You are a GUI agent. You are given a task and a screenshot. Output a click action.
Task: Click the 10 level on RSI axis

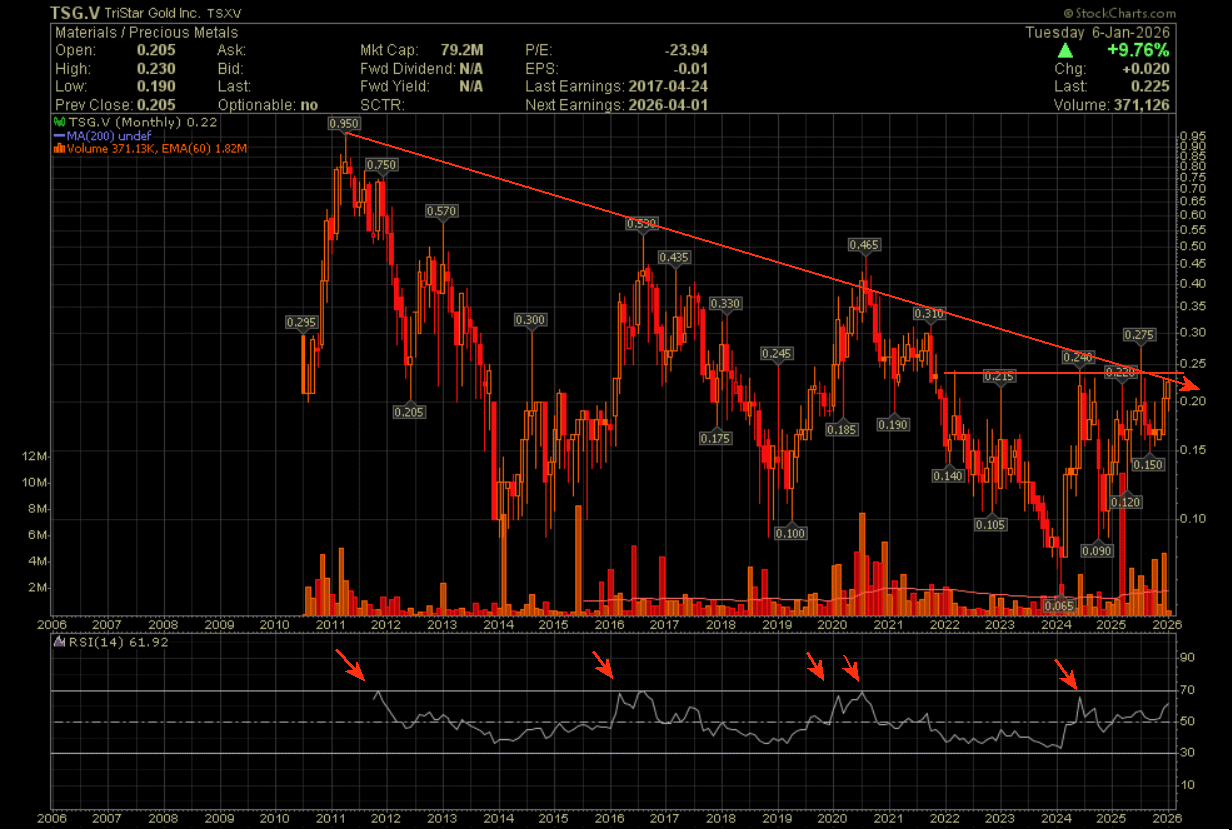[1188, 785]
